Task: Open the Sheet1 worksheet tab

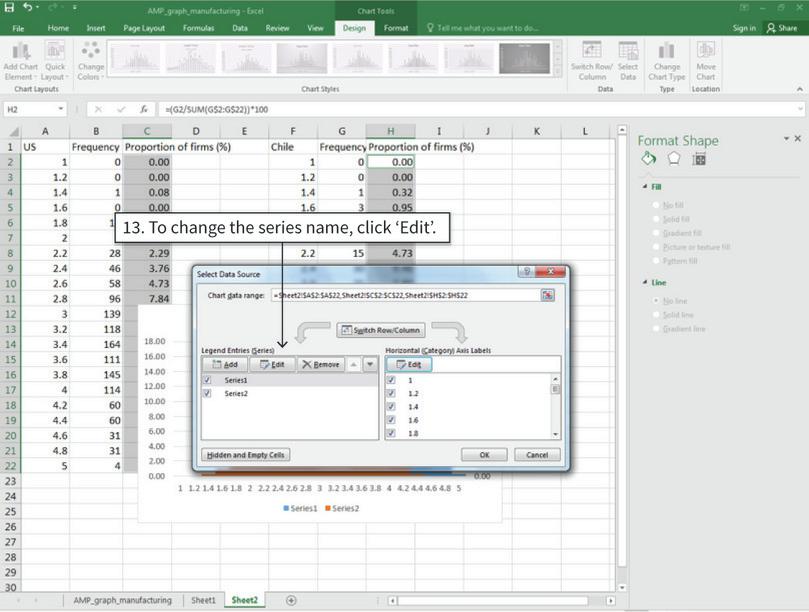Action: [x=202, y=601]
